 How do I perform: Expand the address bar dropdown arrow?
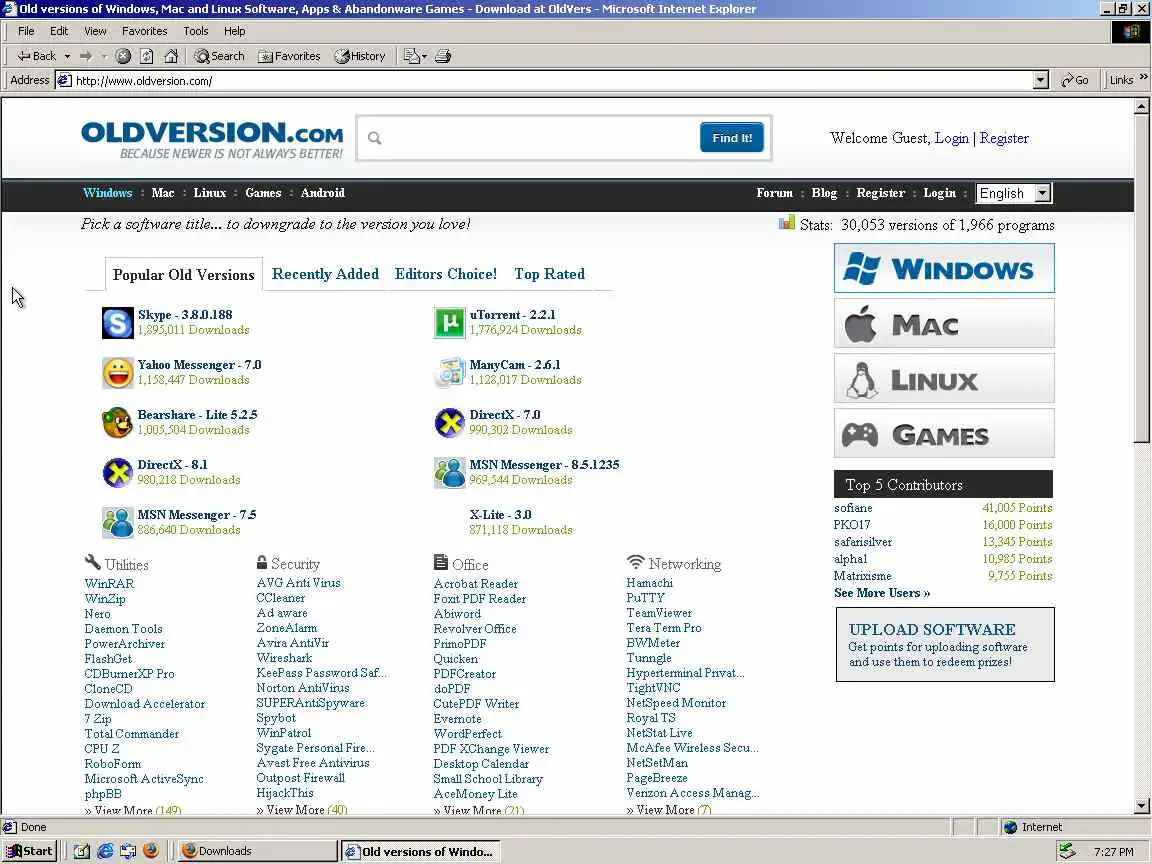(x=1040, y=80)
